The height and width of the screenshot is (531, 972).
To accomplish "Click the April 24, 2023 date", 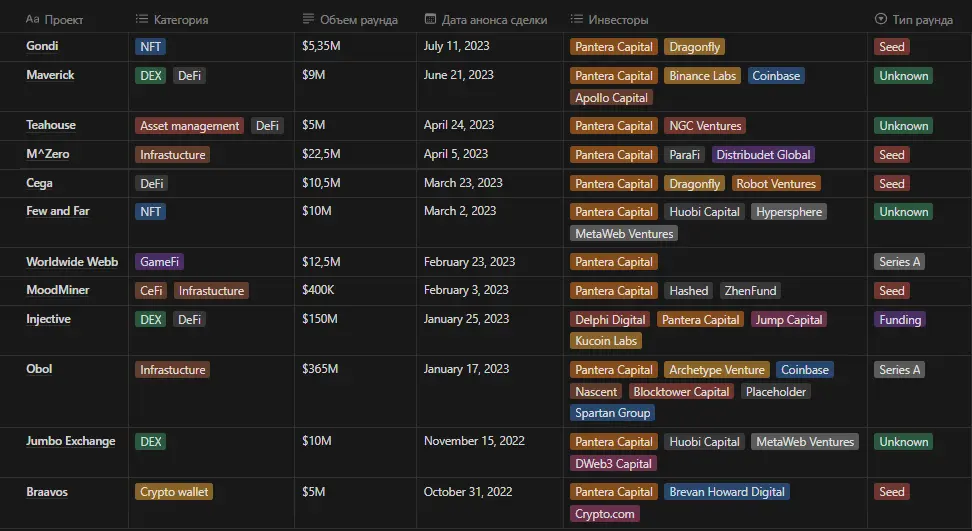I will [459, 125].
